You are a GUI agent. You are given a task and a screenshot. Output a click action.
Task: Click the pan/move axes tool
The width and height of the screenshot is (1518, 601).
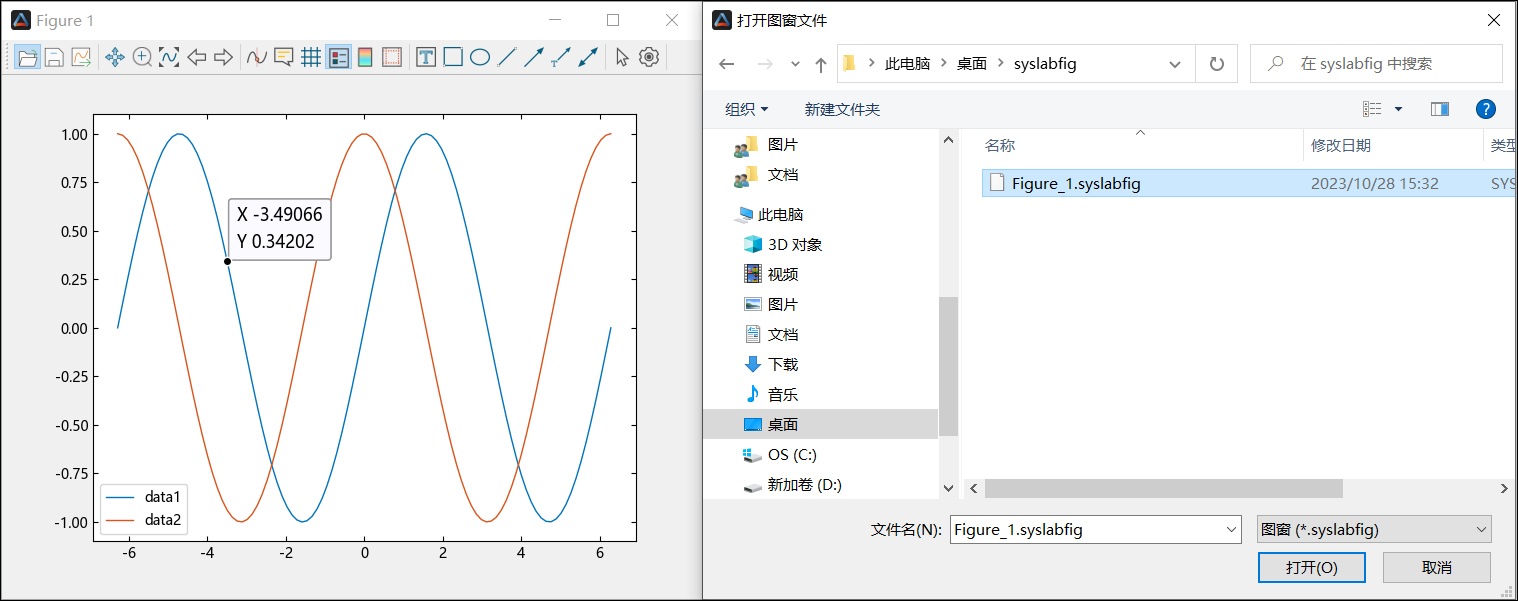(x=115, y=58)
